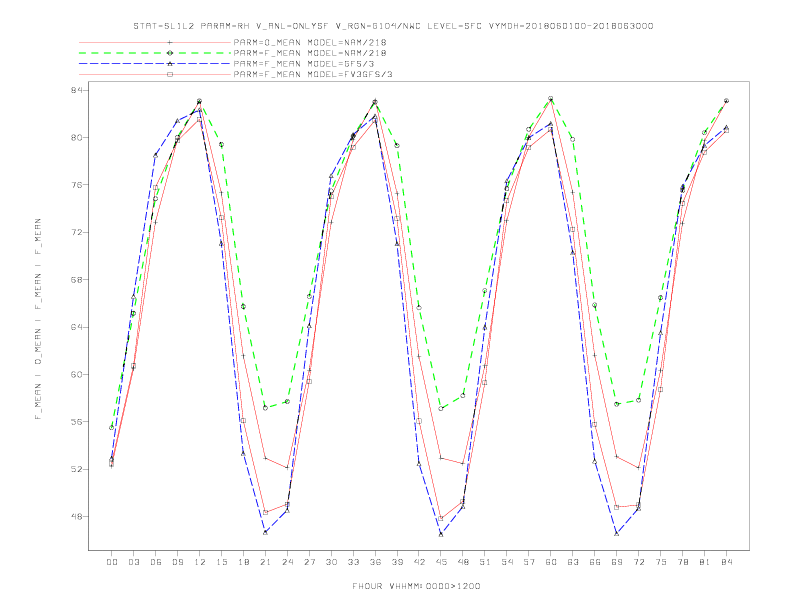Viewport: 792px width, 612px height.
Task: Click x-axis forecast hour label 63
Action: [573, 562]
